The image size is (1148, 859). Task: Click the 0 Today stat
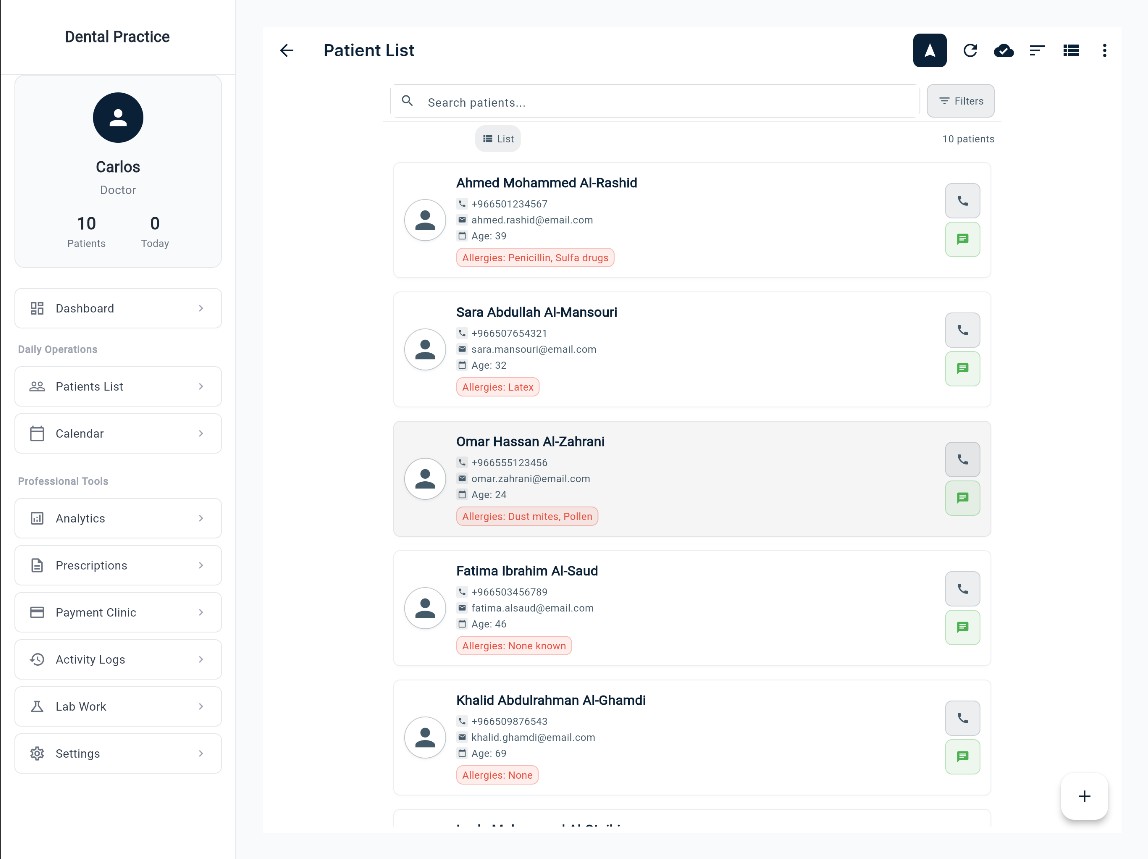tap(154, 231)
